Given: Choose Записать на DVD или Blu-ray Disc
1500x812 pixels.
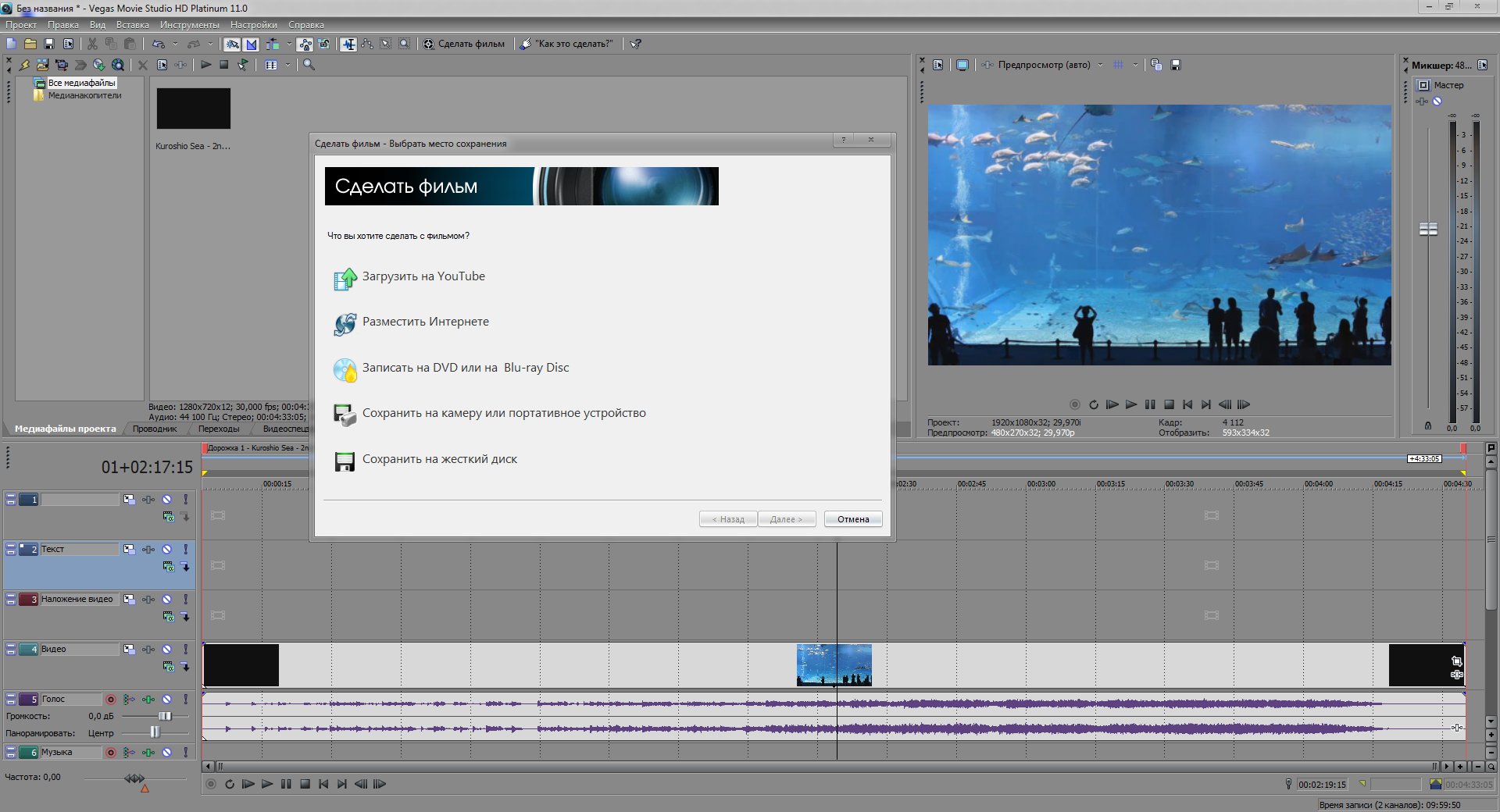Looking at the screenshot, I should (x=451, y=369).
